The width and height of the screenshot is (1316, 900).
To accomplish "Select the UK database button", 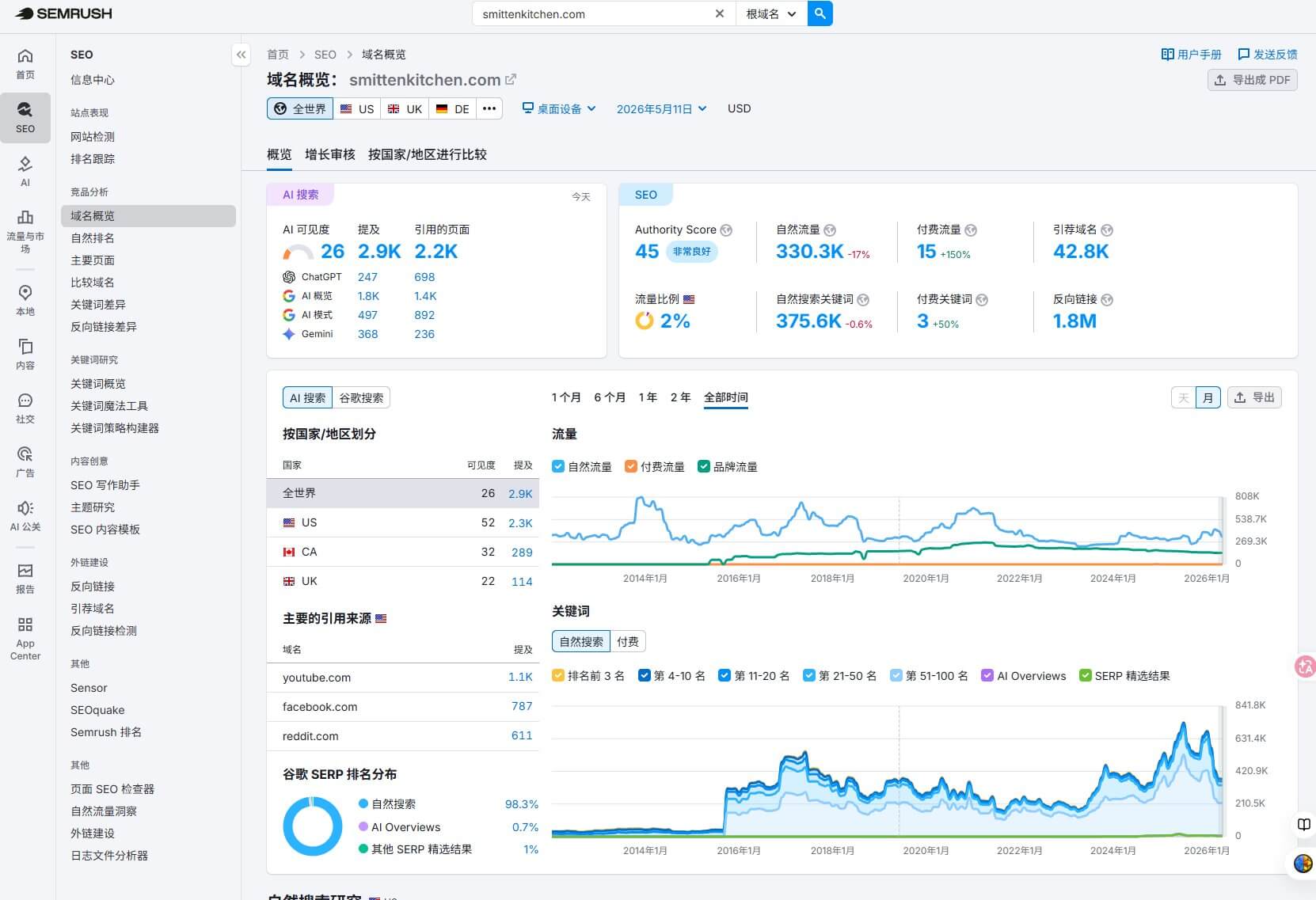I will point(405,108).
